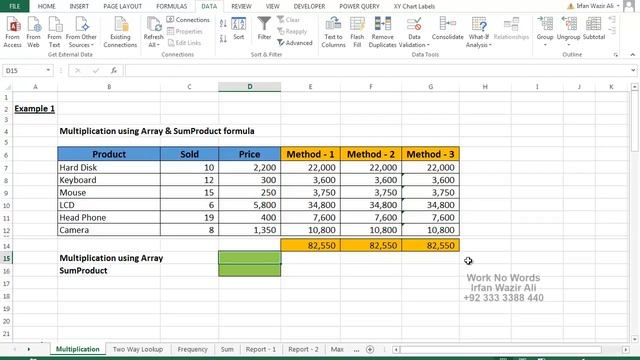Select green cell D16
The width and height of the screenshot is (640, 360).
point(249,270)
